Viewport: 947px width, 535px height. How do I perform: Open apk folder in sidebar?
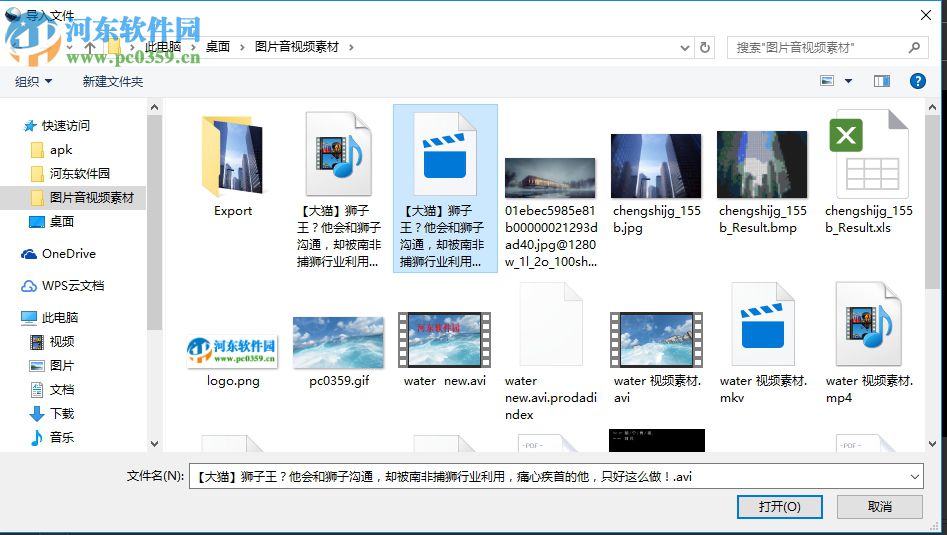click(60, 150)
